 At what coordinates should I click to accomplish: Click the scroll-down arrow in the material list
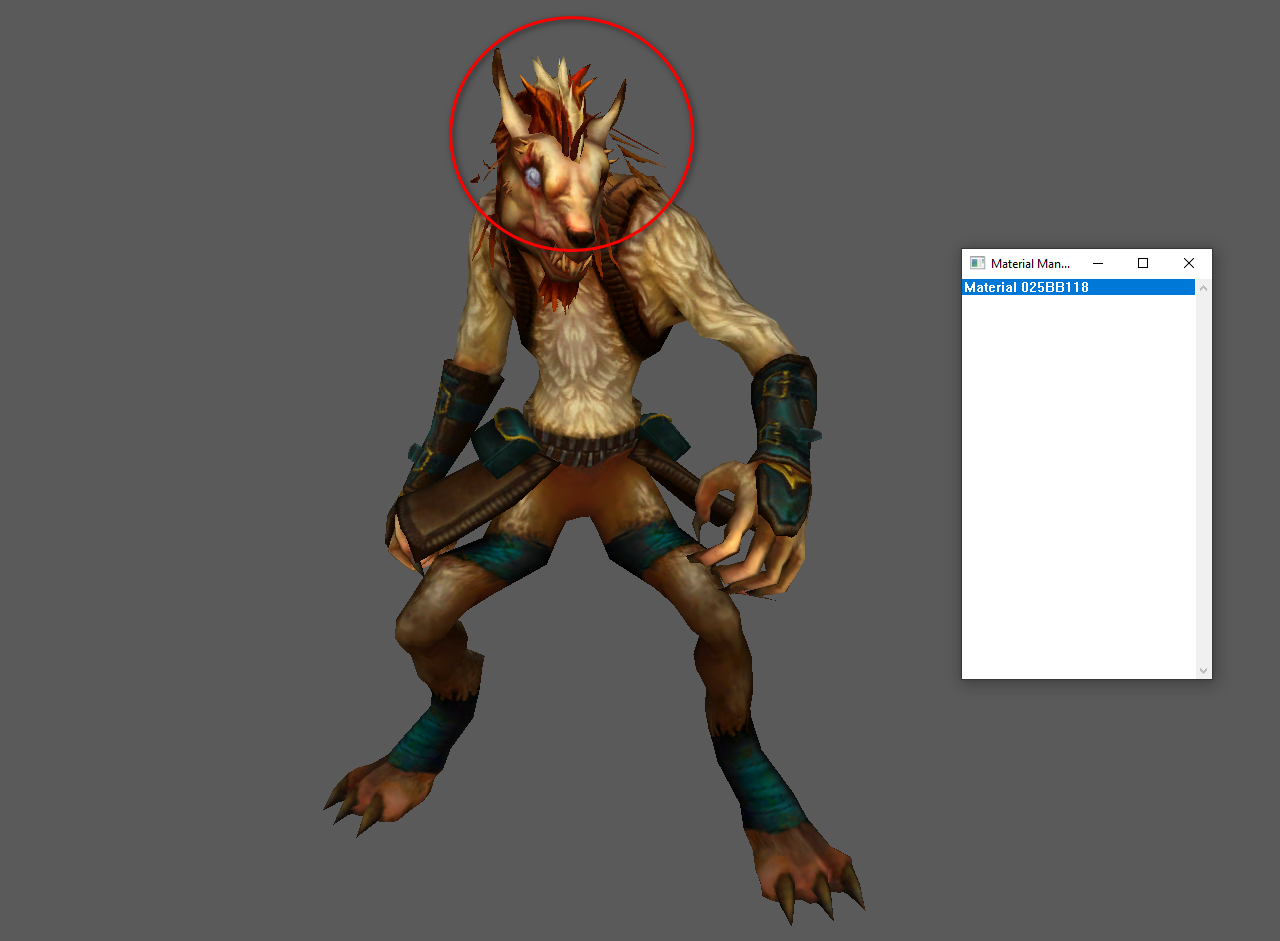click(x=1203, y=670)
